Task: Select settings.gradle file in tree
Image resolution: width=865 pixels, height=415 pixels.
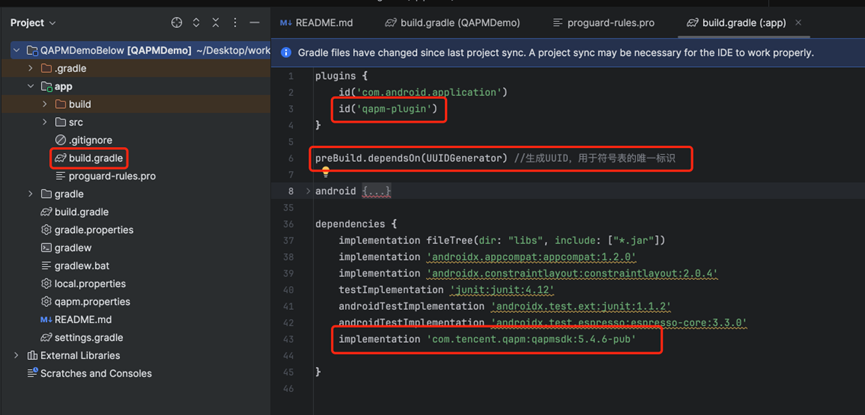Action: tap(88, 338)
